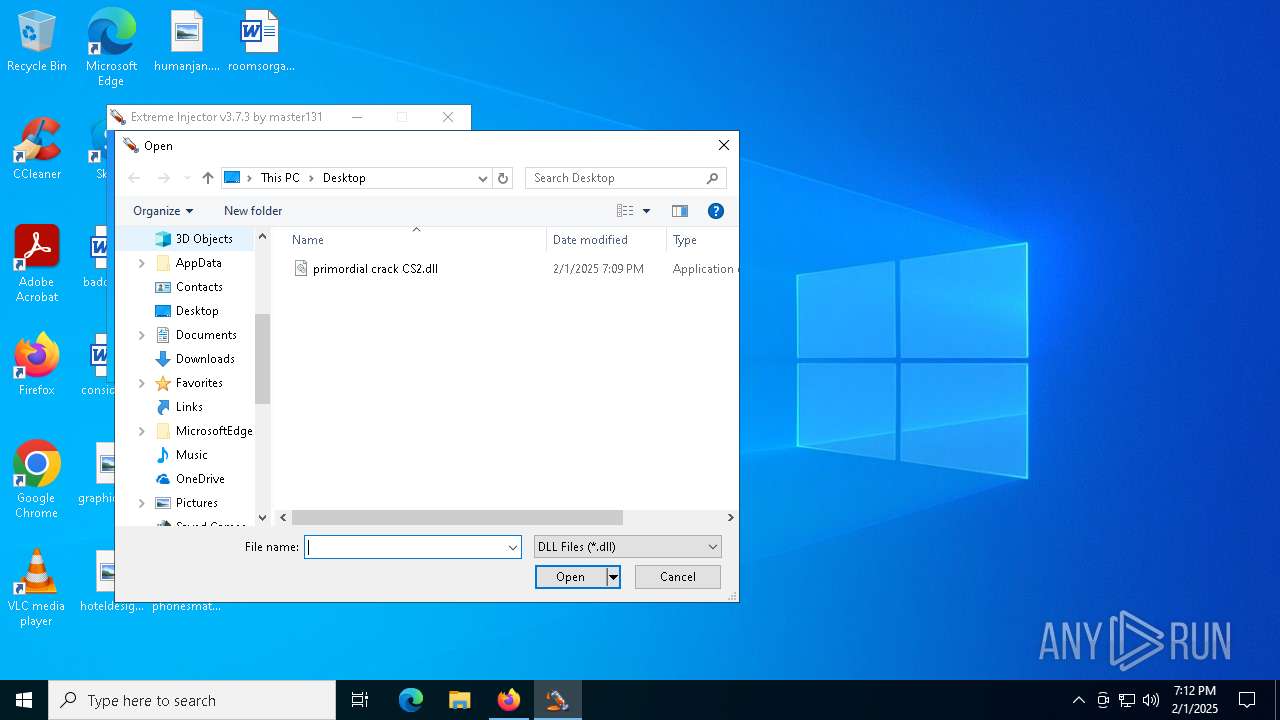Click the Windows Start button
The width and height of the screenshot is (1280, 720).
coord(24,700)
